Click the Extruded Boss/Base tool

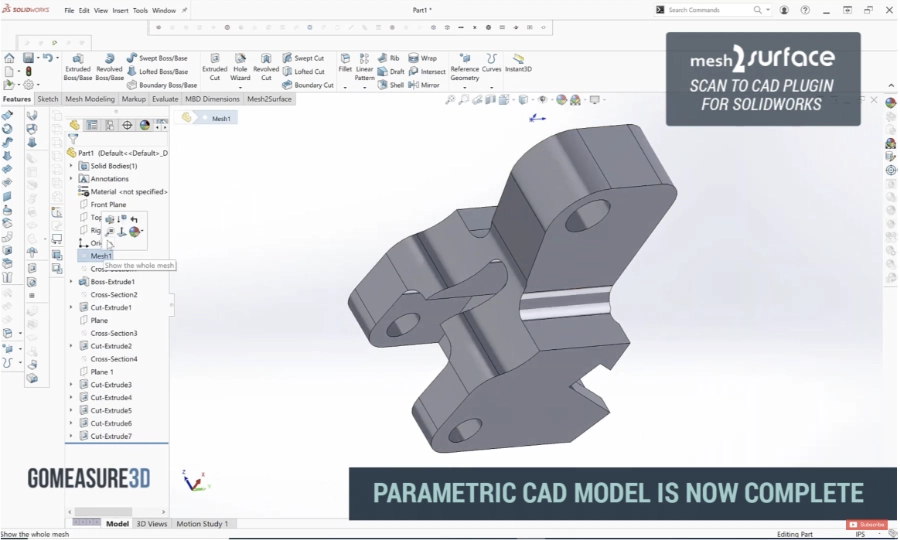point(77,66)
